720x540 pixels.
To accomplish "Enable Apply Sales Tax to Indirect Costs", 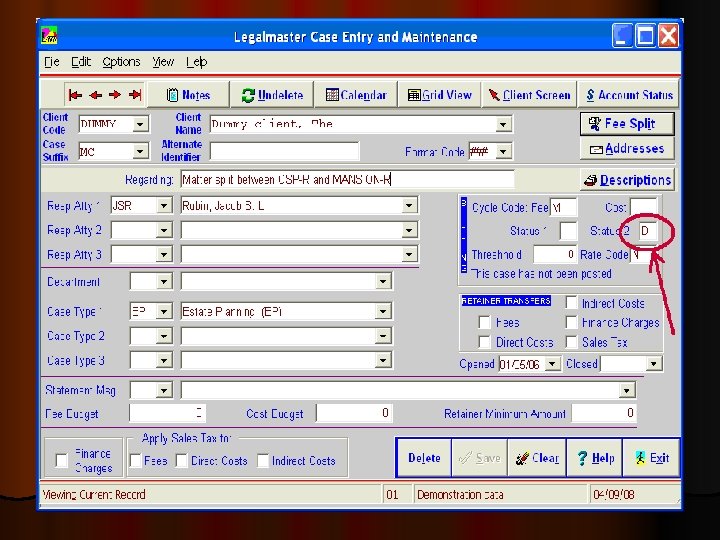I will coord(263,461).
